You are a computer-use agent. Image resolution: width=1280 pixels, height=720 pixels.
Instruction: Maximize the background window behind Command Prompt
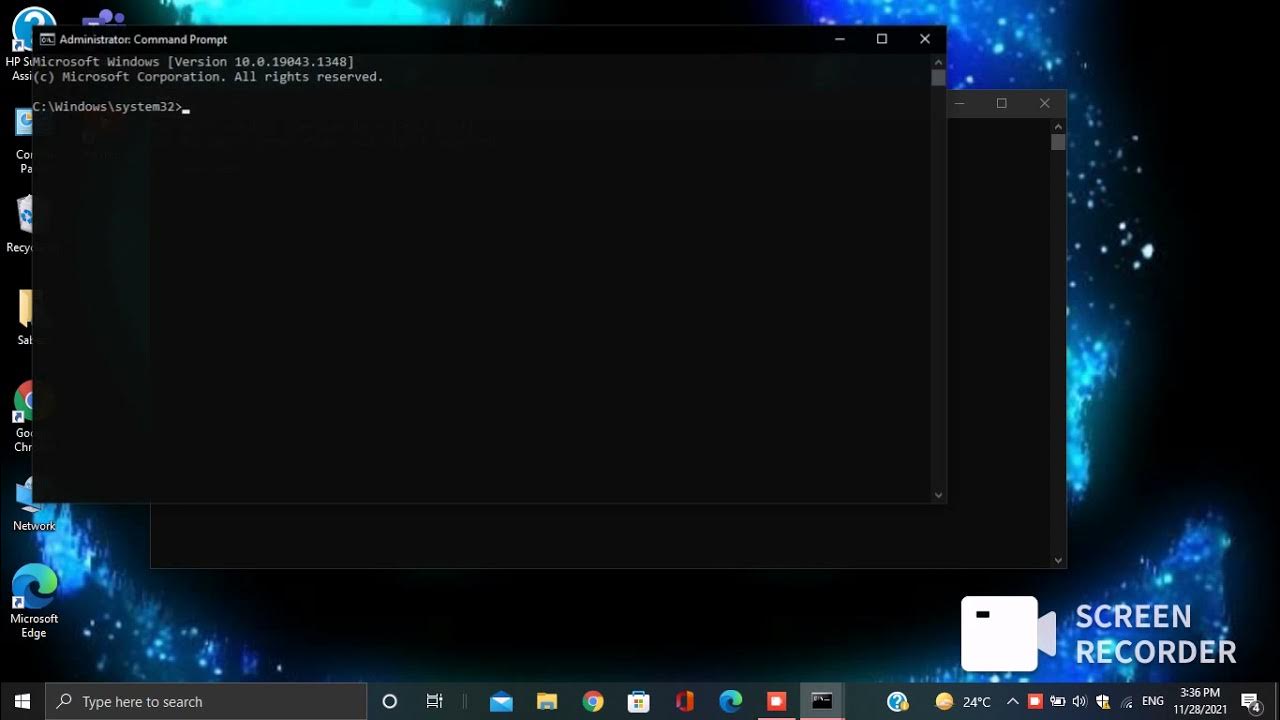coord(1001,103)
